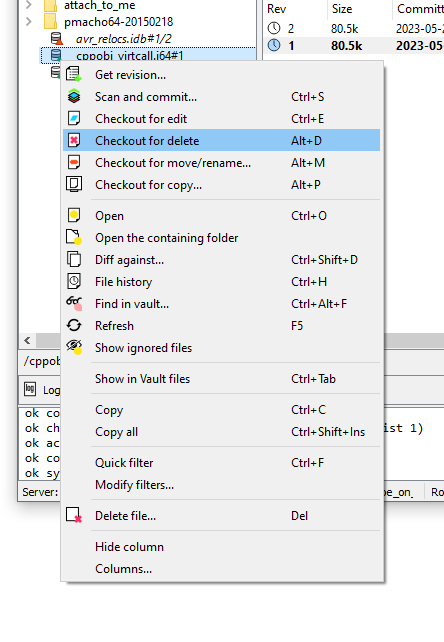Screen dimensions: 444x642
Task: Choose Refresh
Action: pyautogui.click(x=222, y=326)
